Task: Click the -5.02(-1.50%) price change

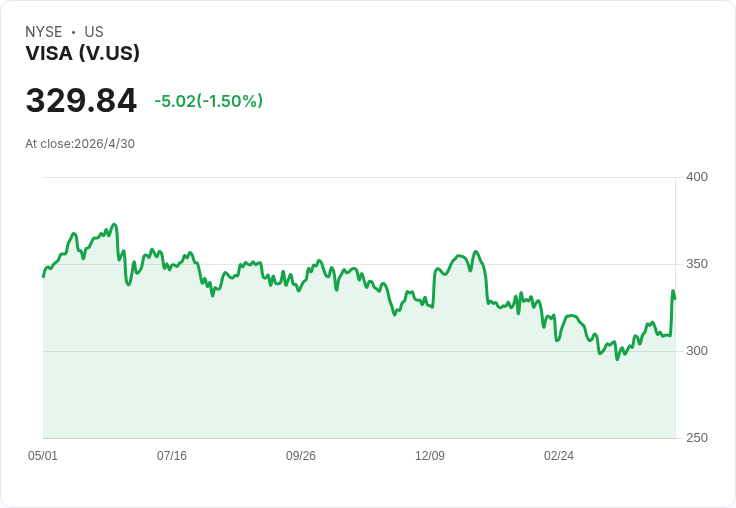Action: (208, 101)
